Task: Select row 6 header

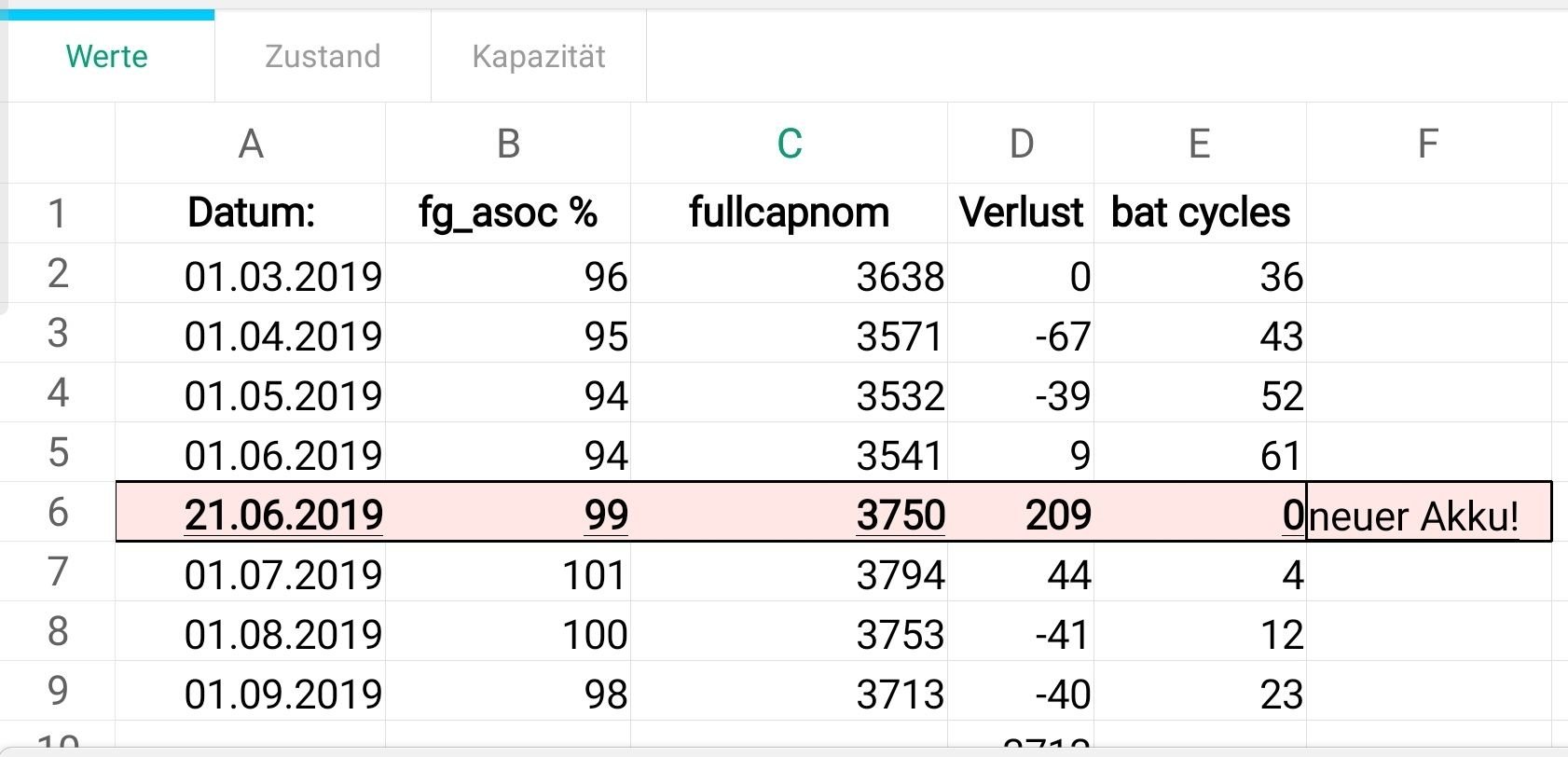Action: pos(58,512)
